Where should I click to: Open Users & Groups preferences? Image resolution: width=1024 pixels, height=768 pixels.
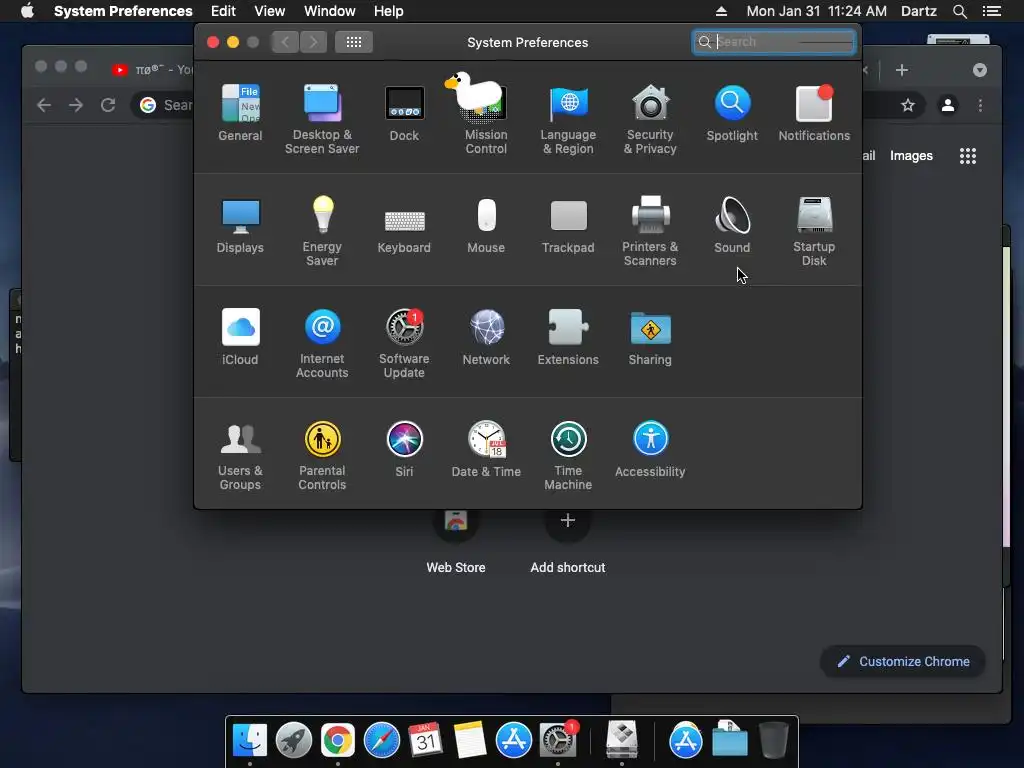coord(240,456)
